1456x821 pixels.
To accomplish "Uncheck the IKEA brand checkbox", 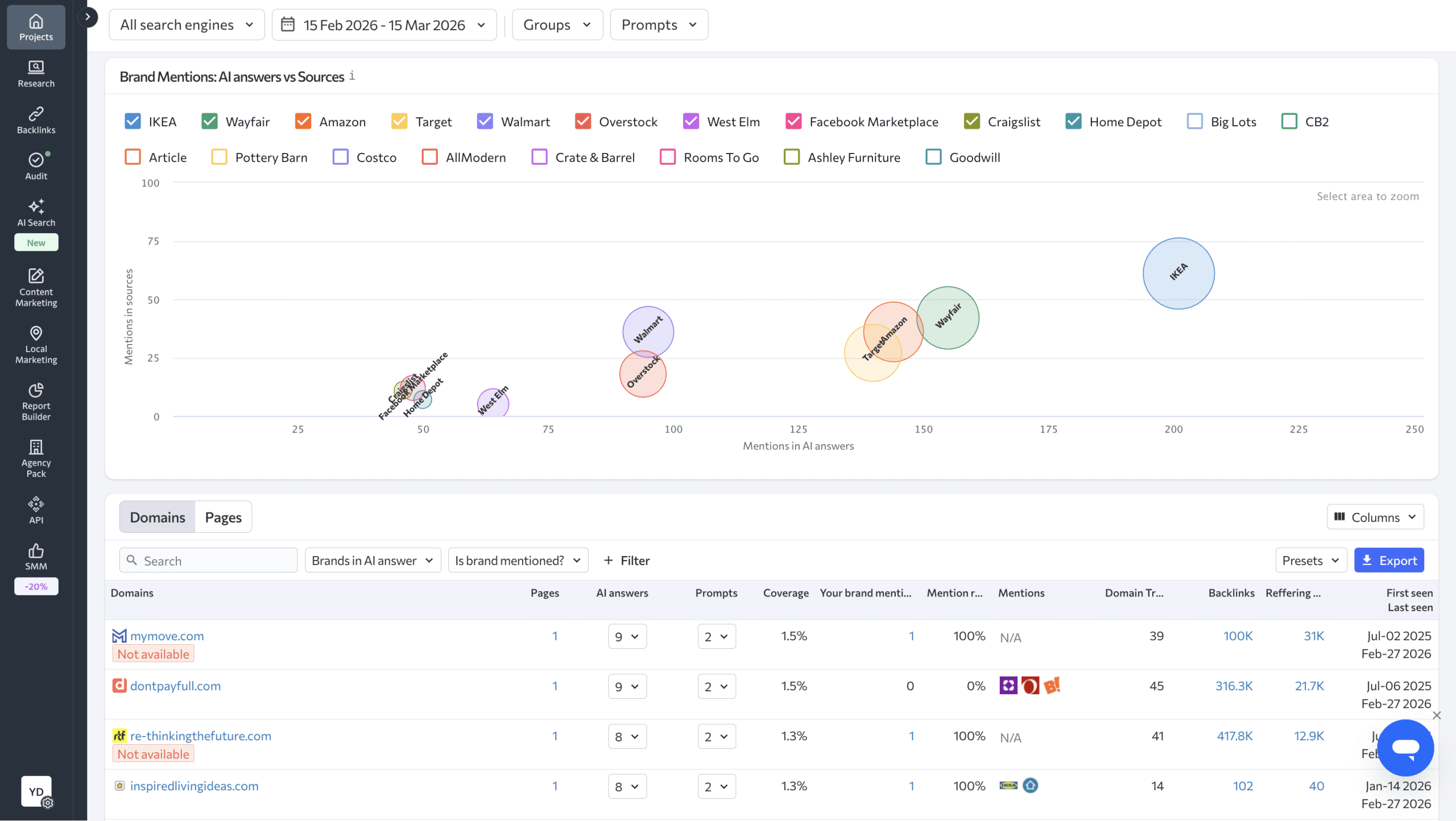I will click(x=133, y=121).
